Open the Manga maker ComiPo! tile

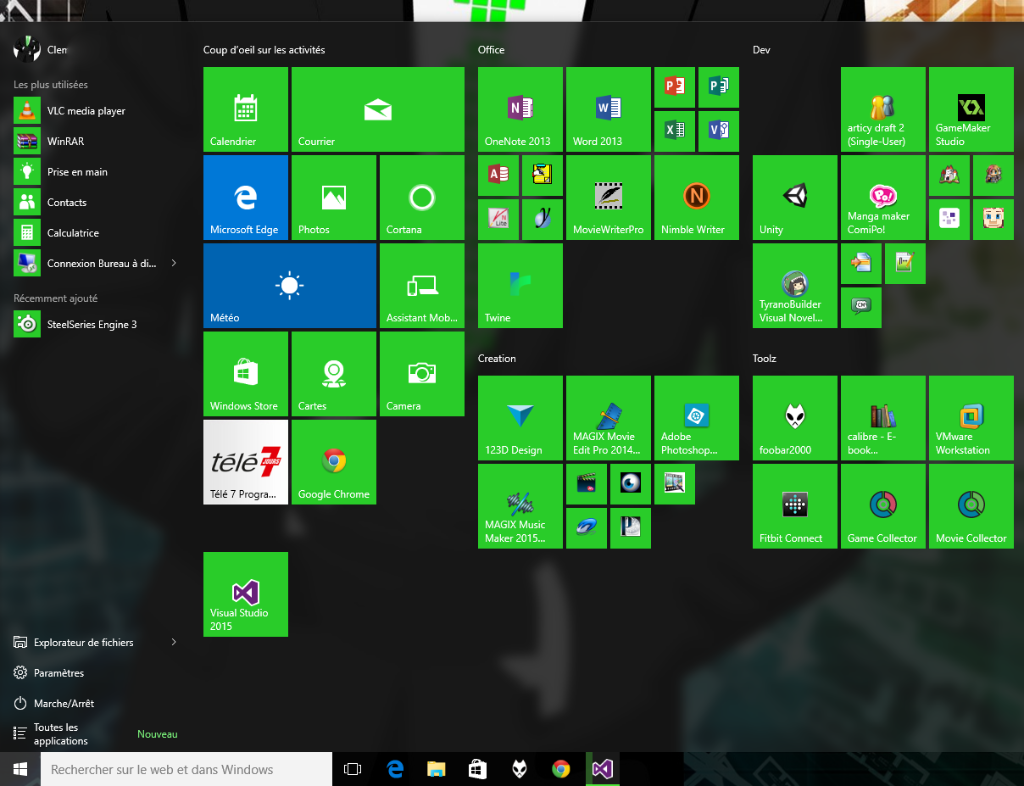pos(883,197)
